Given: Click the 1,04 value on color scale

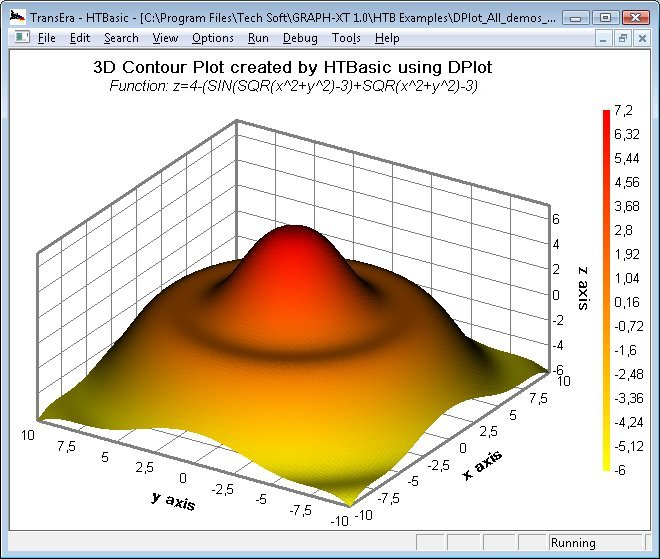Looking at the screenshot, I should [x=626, y=278].
